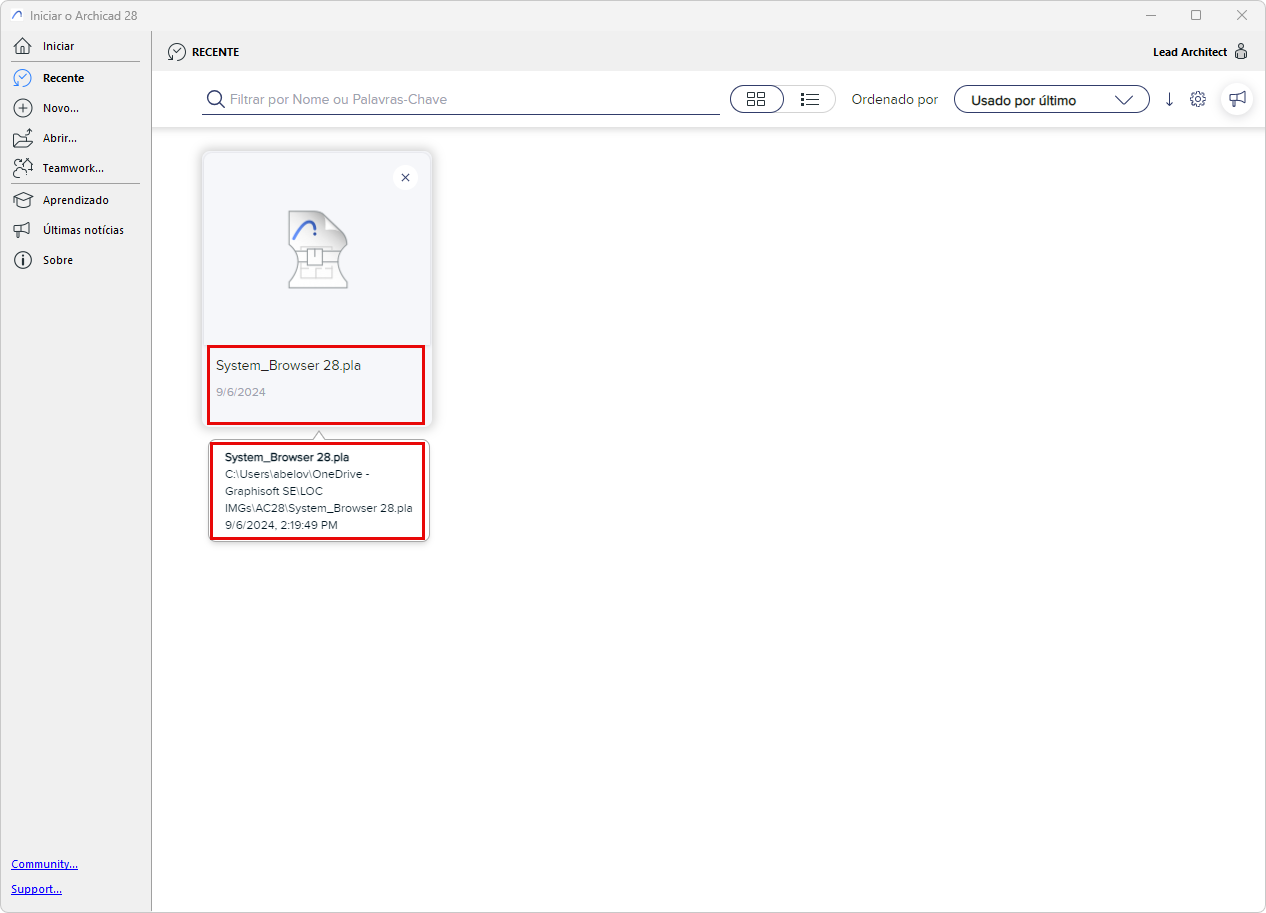Click the Teamwork people-house icon
Viewport: 1266px width, 913px height.
(23, 168)
